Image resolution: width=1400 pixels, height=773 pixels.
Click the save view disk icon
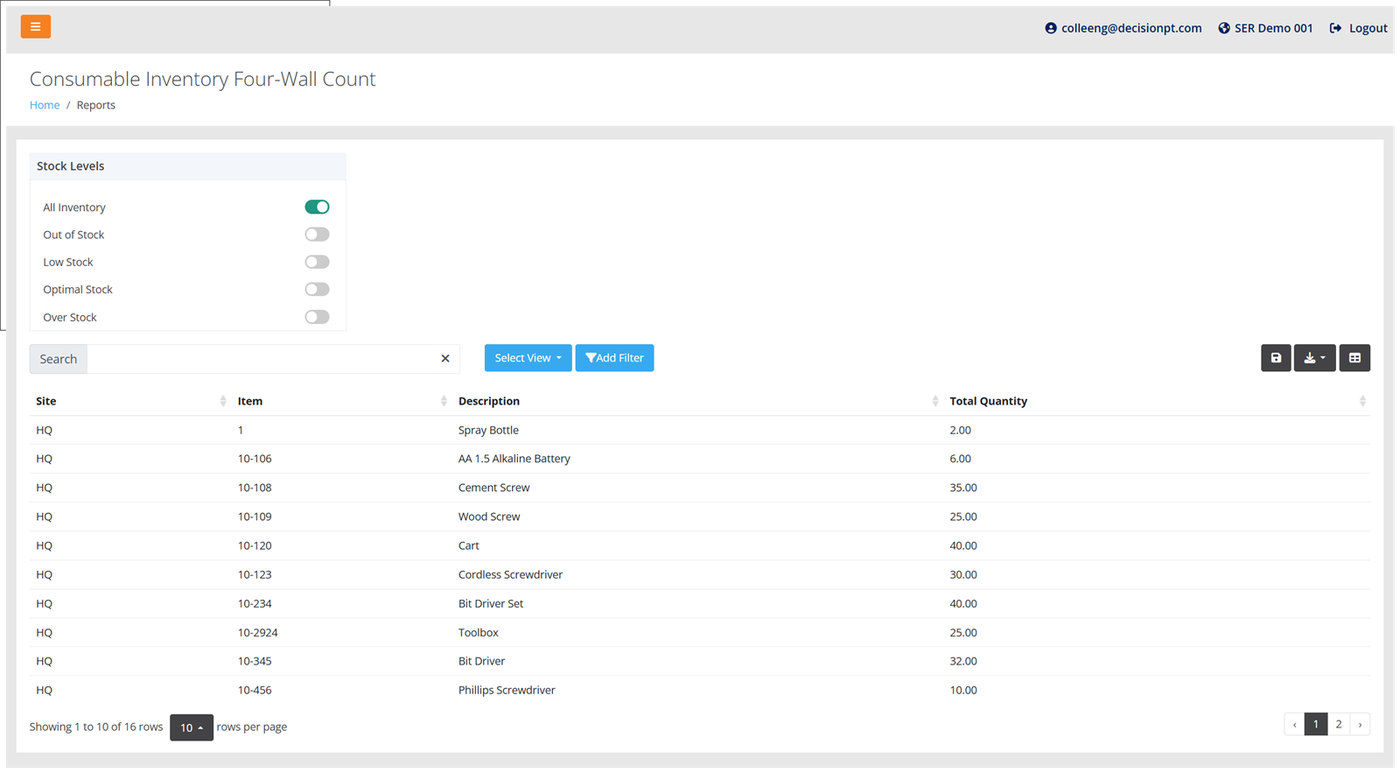1276,358
